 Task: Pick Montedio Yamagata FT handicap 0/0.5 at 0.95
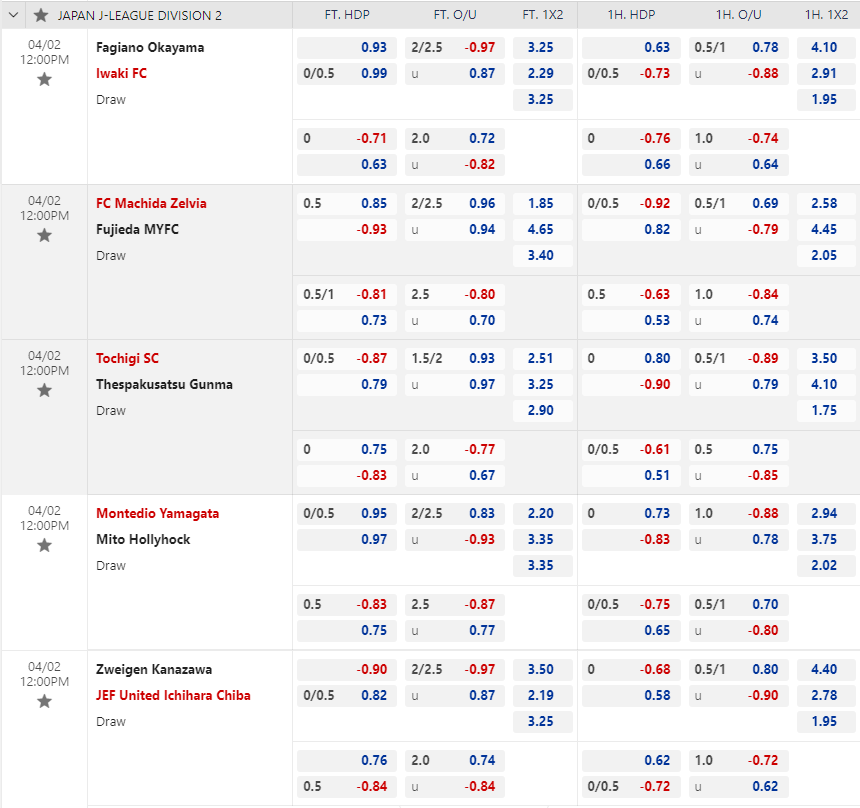click(347, 514)
